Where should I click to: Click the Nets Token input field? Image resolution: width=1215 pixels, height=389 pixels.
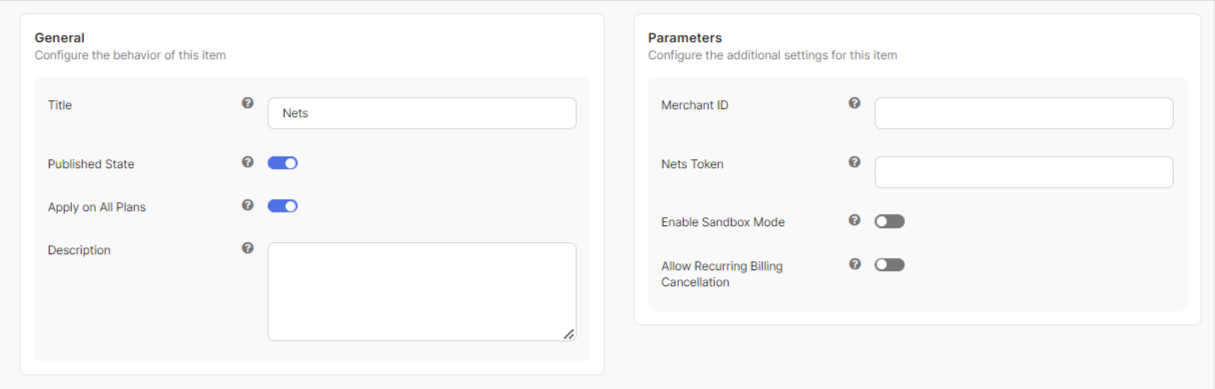click(x=1024, y=172)
